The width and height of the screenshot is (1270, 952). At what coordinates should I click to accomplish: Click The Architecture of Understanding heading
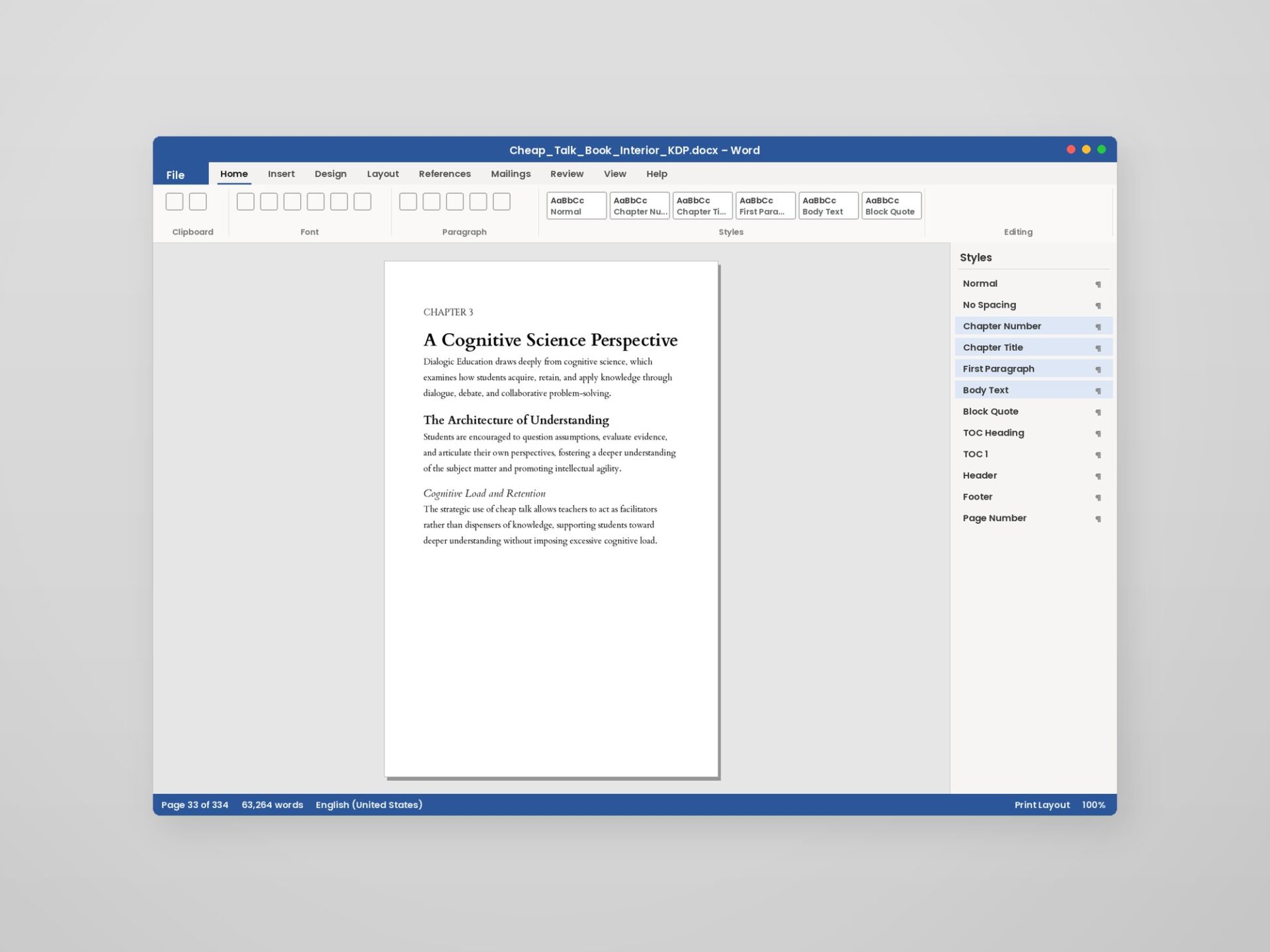coord(516,420)
